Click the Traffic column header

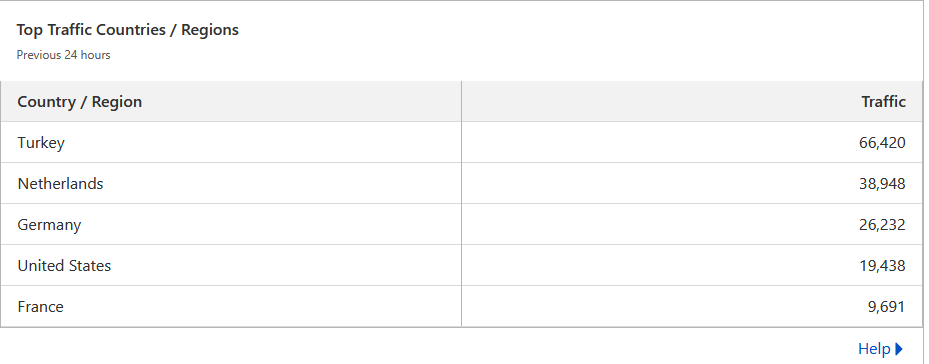(x=883, y=101)
